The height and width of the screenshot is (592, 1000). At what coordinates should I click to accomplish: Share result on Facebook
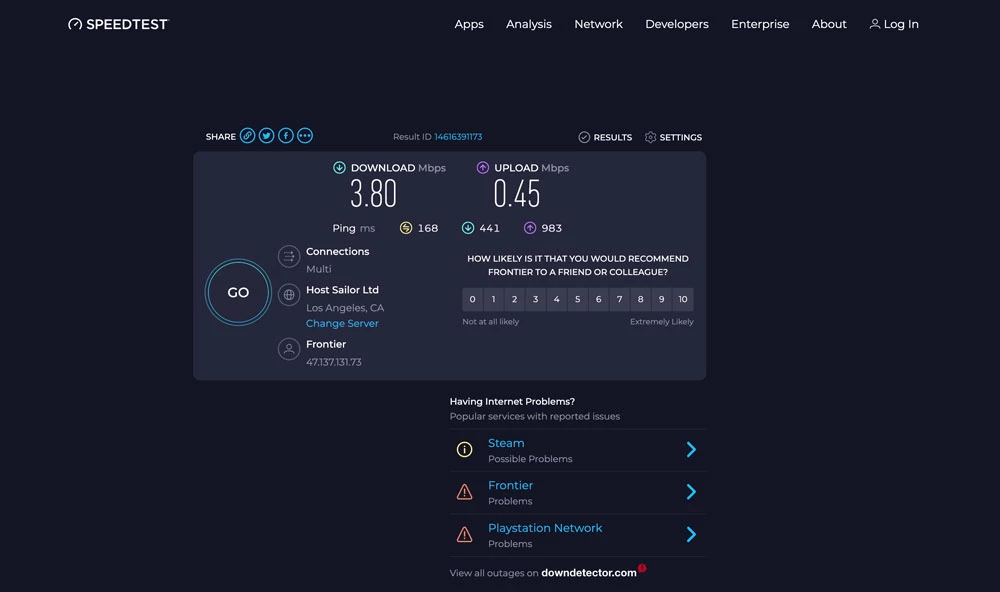(x=286, y=136)
